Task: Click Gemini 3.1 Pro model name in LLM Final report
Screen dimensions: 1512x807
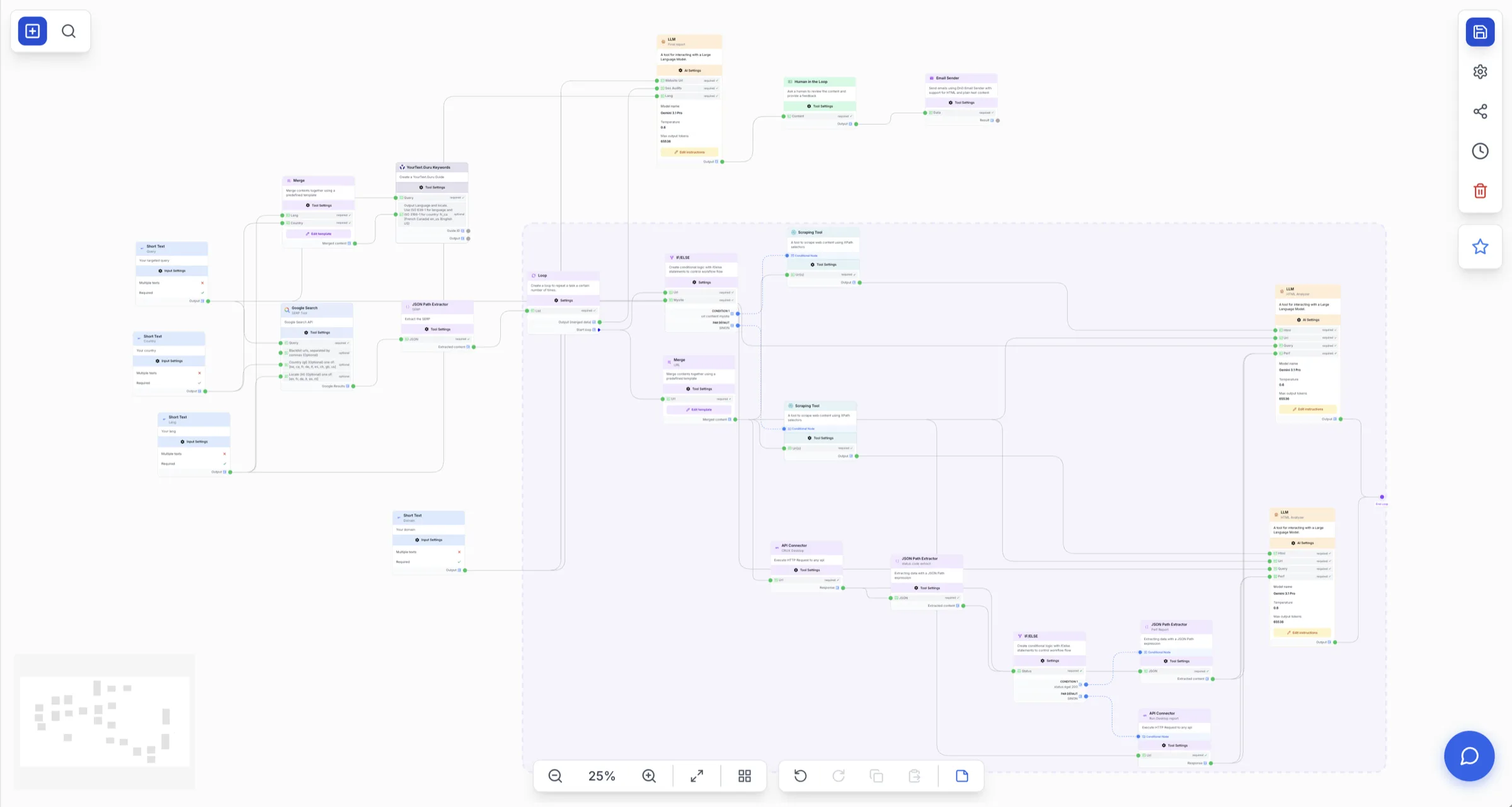Action: (x=672, y=113)
